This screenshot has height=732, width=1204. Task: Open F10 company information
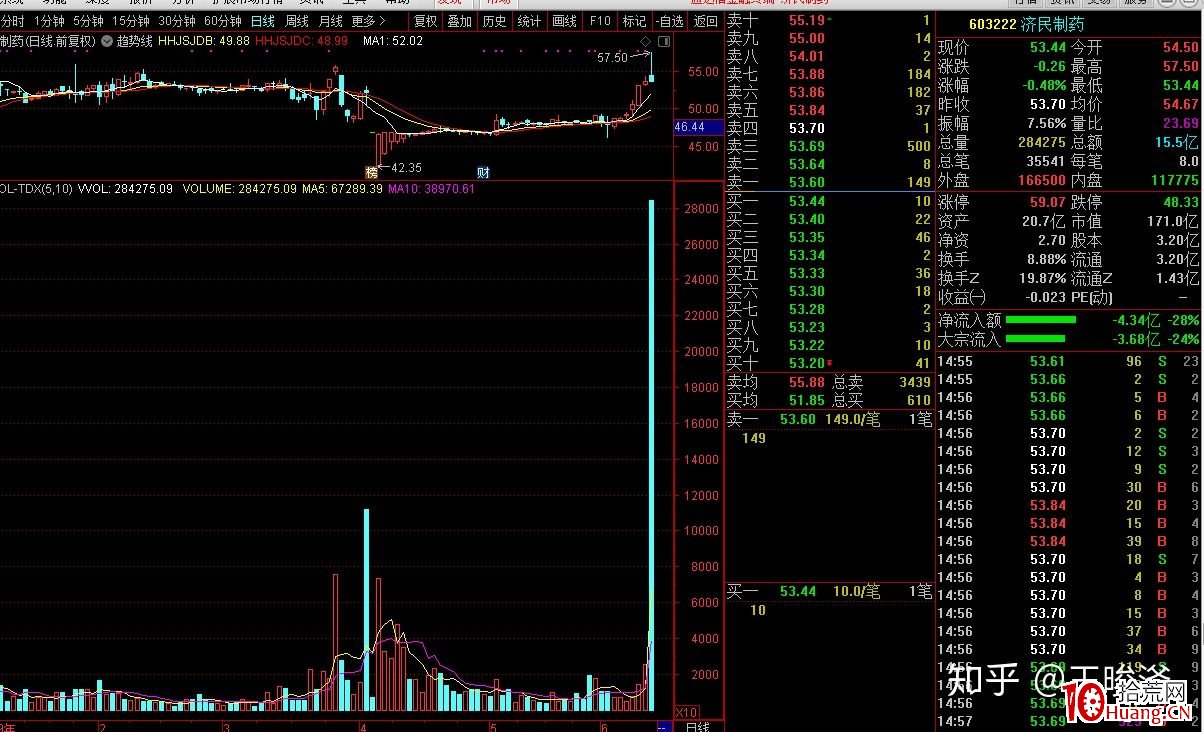(600, 21)
